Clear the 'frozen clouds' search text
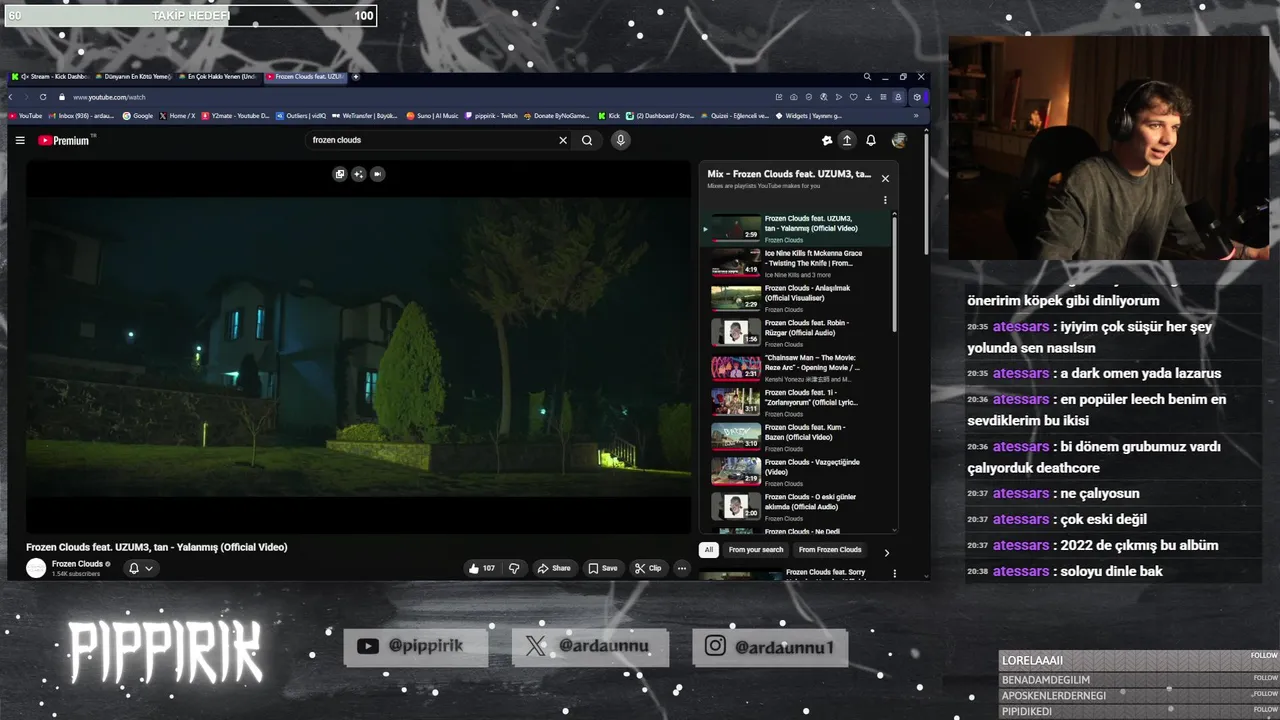Screen dimensions: 1280x720 [563, 141]
